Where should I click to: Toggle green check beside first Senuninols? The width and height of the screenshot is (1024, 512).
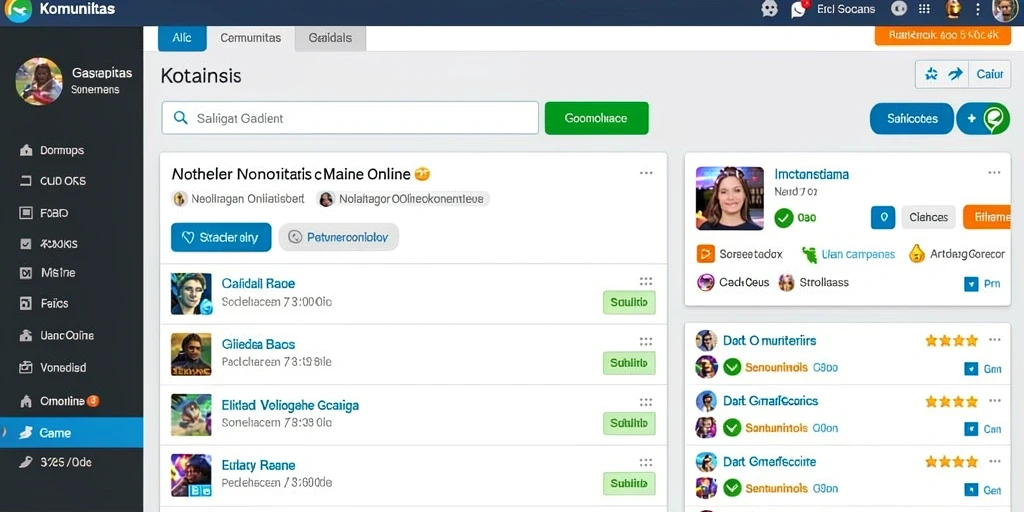coord(732,367)
